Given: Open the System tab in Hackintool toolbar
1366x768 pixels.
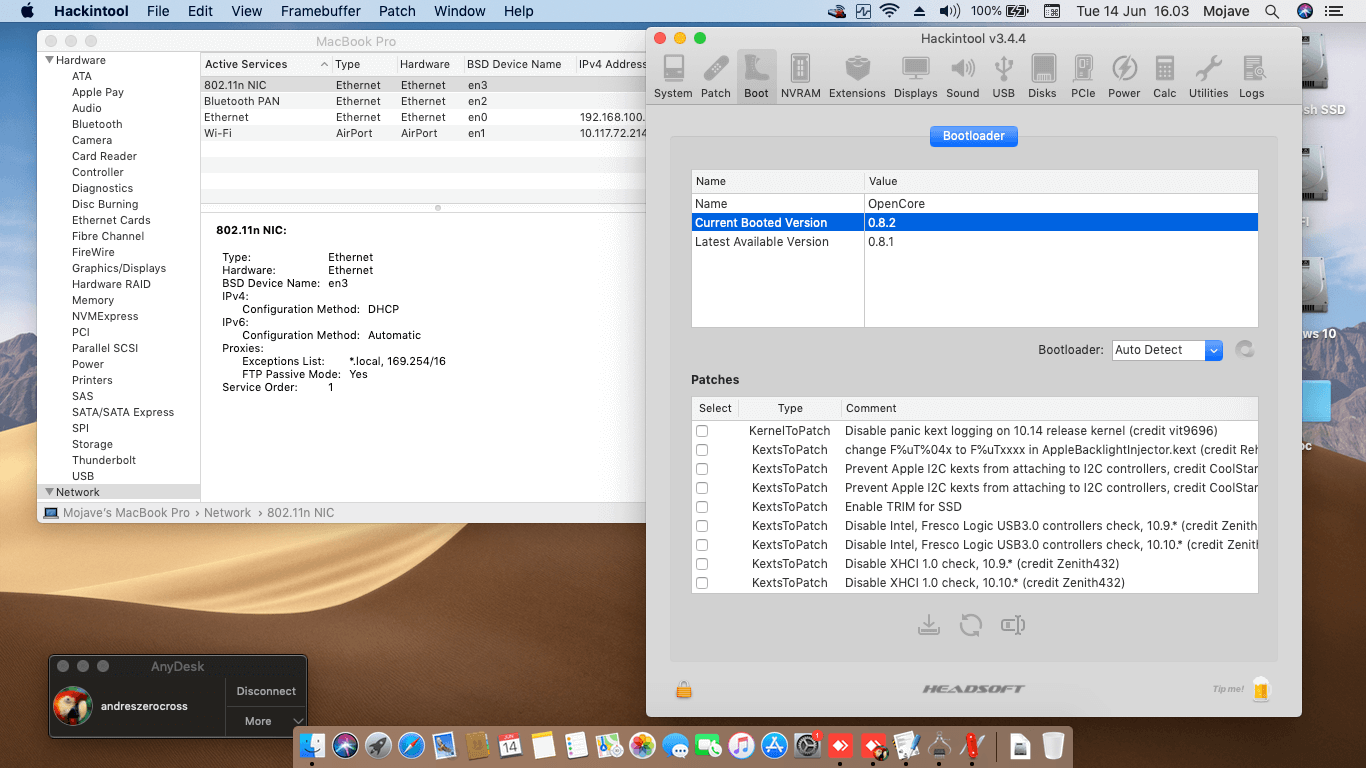Looking at the screenshot, I should [673, 76].
